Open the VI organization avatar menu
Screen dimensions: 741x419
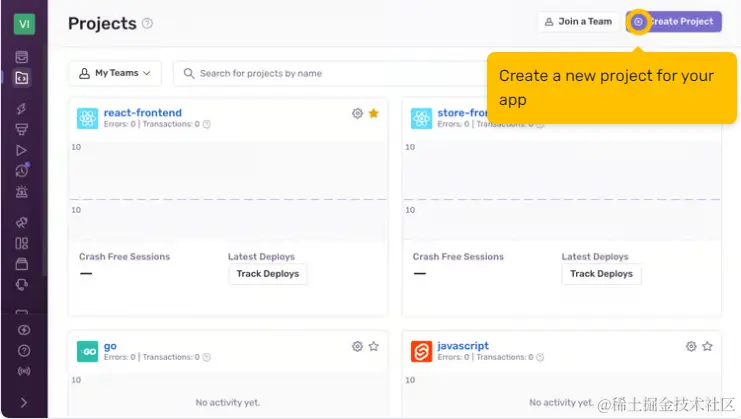click(24, 24)
